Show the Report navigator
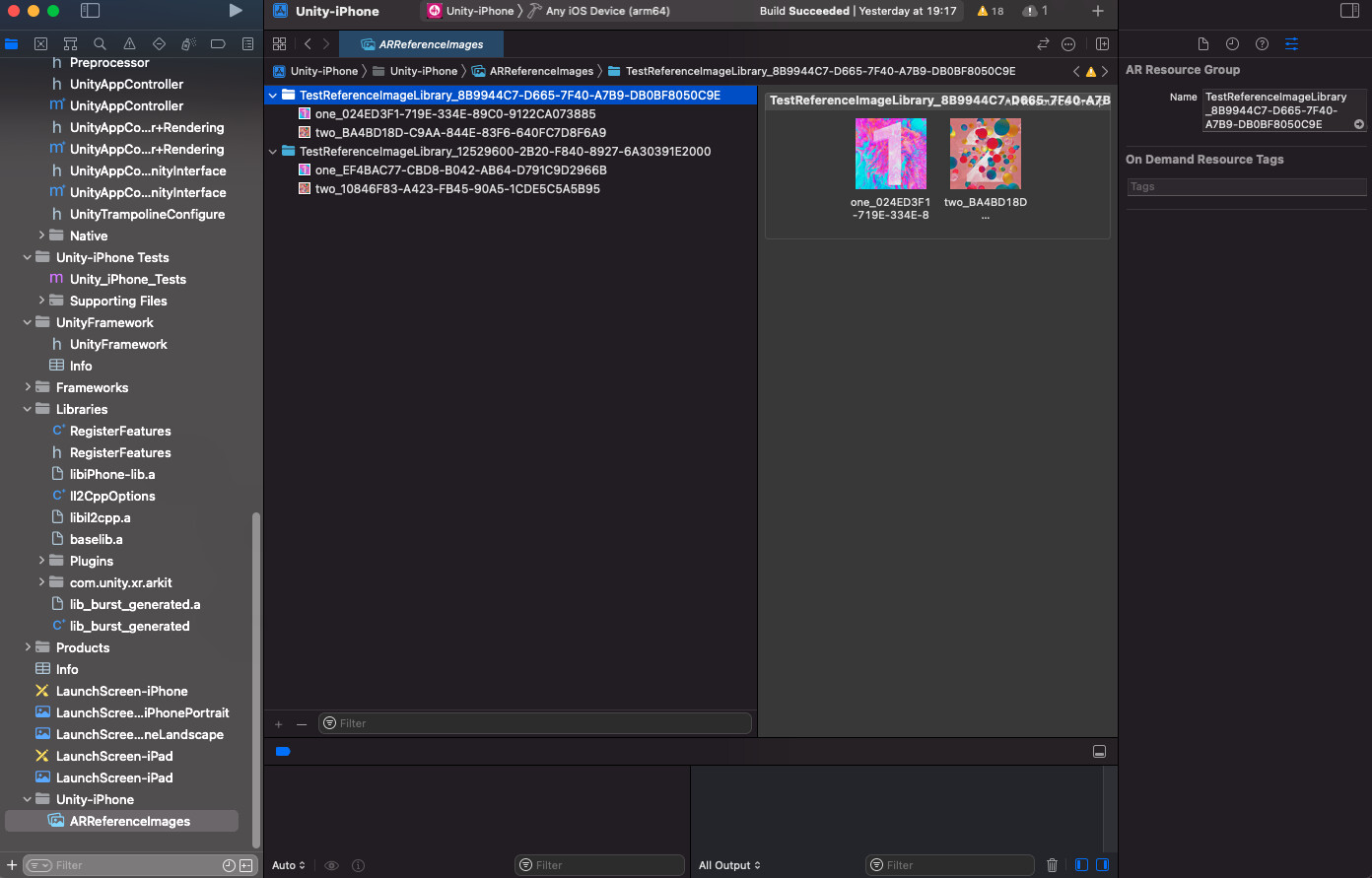The image size is (1372, 878). (x=246, y=43)
